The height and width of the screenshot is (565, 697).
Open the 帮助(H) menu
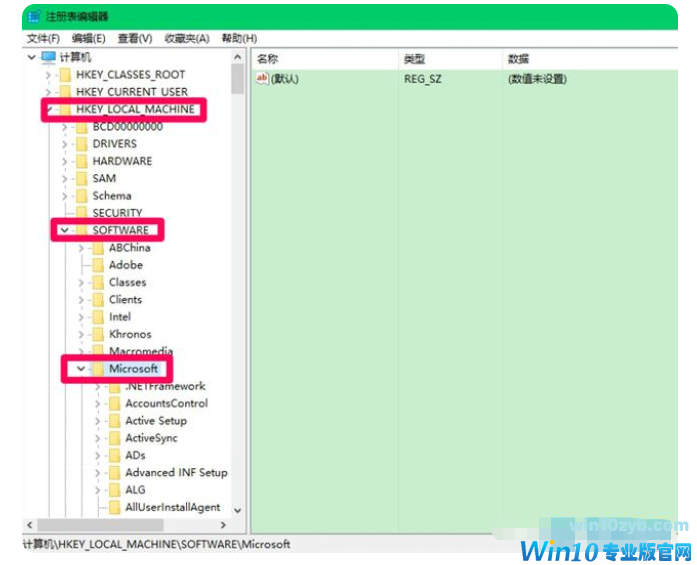239,39
